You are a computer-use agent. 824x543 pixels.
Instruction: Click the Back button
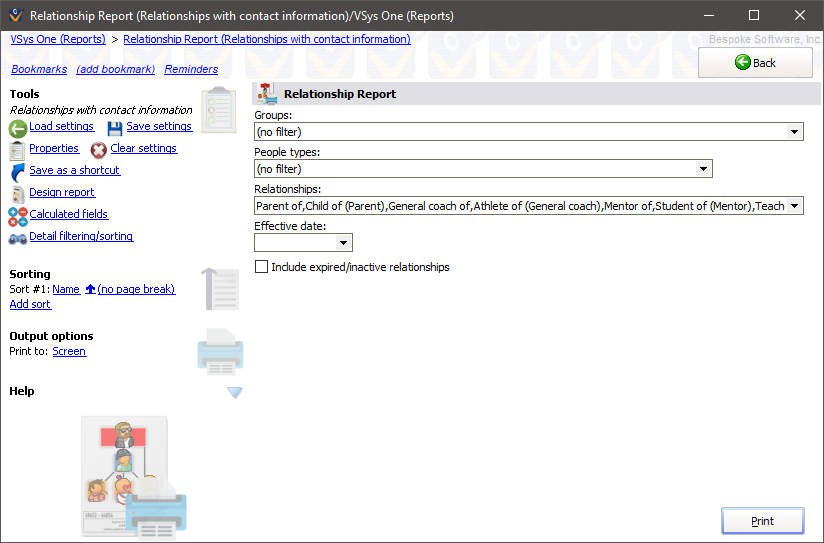755,63
